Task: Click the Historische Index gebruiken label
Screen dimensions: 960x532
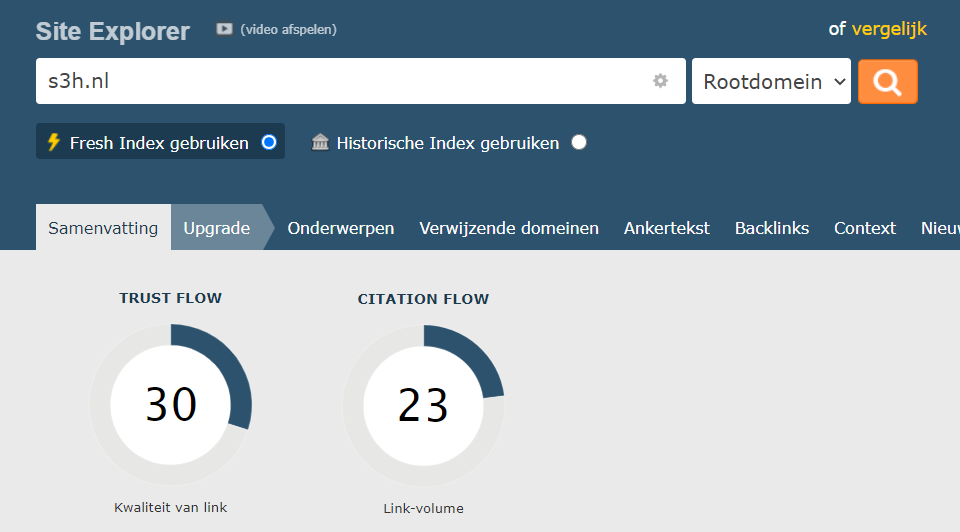Action: click(448, 143)
